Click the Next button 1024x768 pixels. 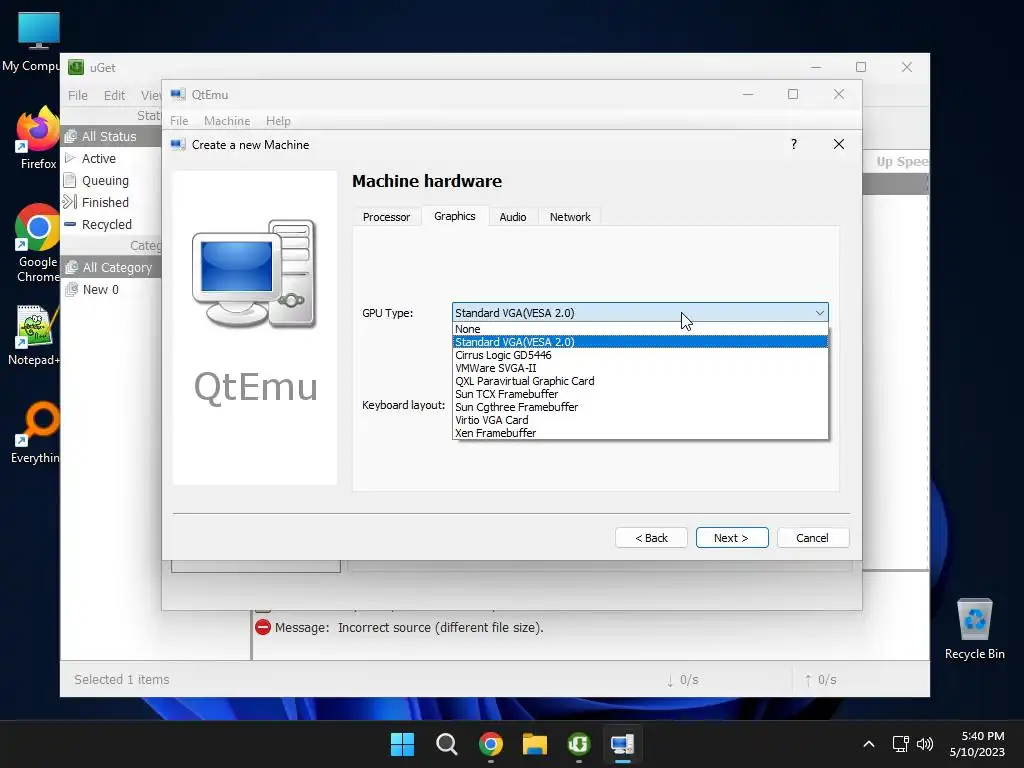click(x=731, y=537)
